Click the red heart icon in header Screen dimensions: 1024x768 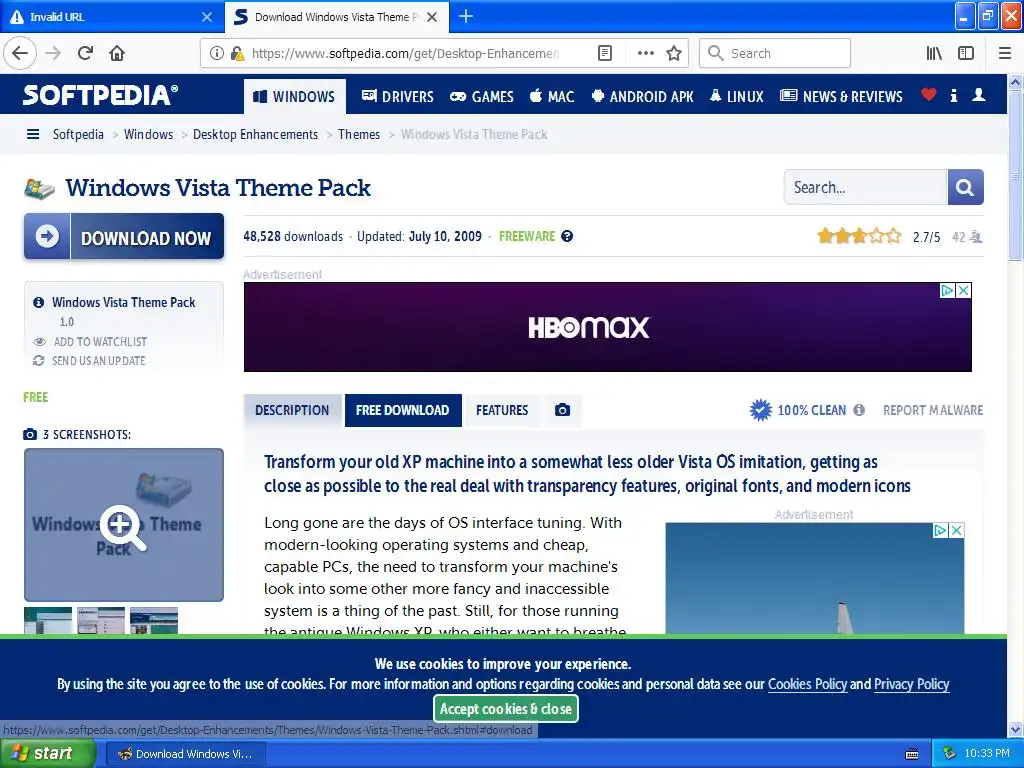click(x=928, y=95)
